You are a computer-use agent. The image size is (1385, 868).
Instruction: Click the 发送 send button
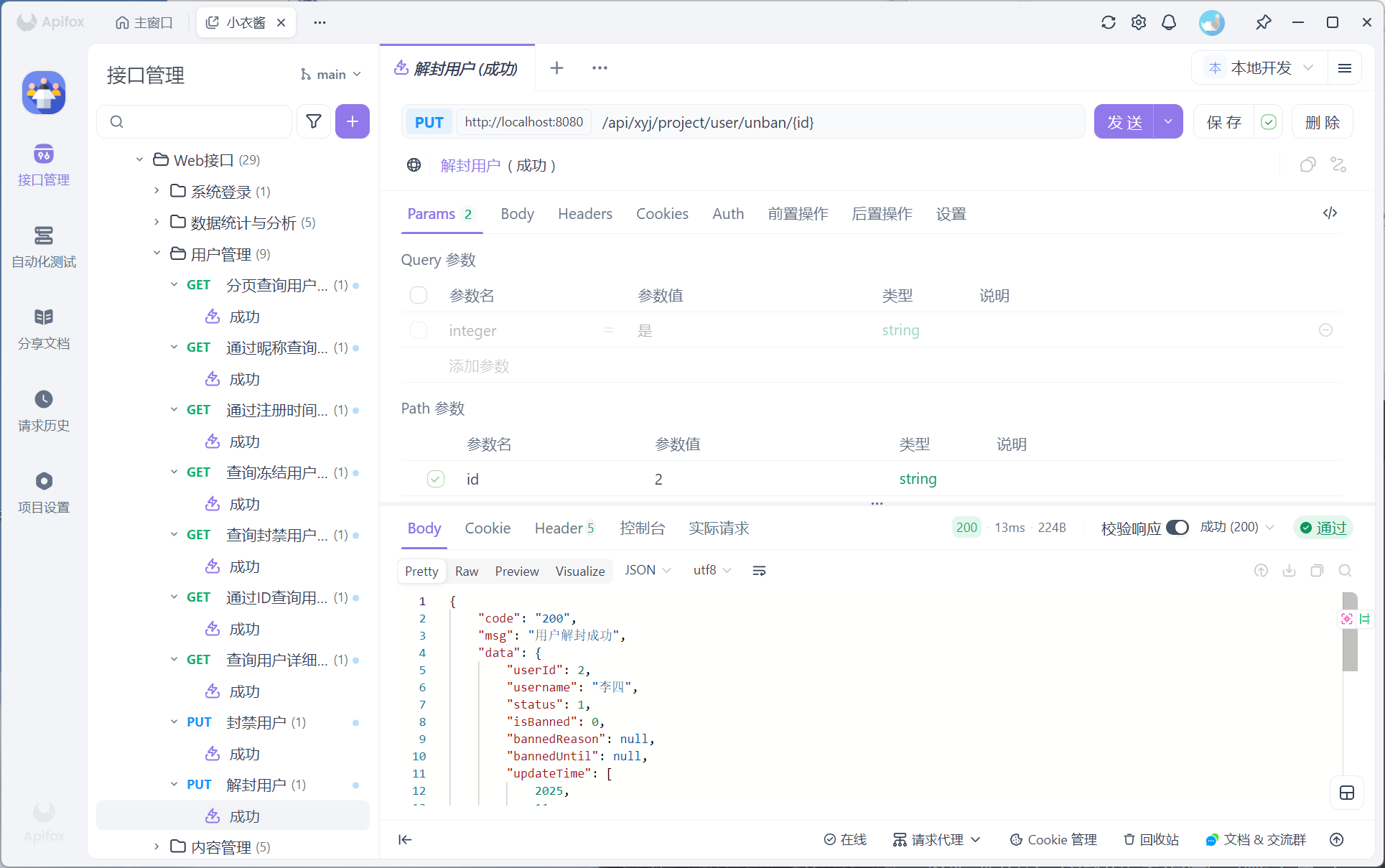click(1124, 122)
